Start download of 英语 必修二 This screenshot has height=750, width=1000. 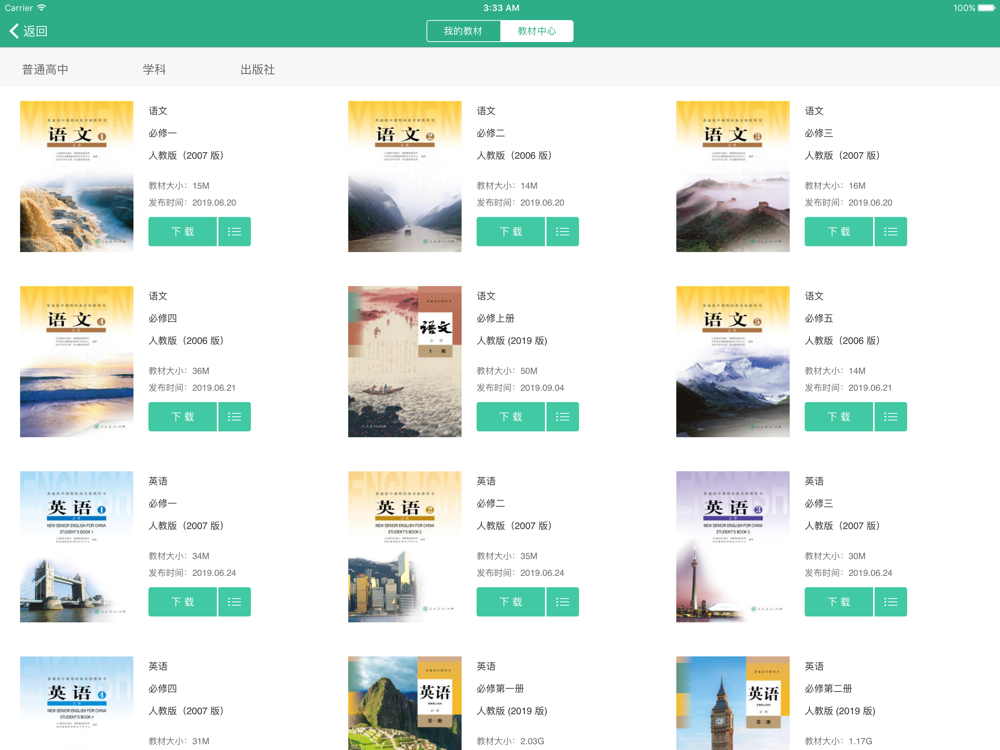pyautogui.click(x=511, y=601)
